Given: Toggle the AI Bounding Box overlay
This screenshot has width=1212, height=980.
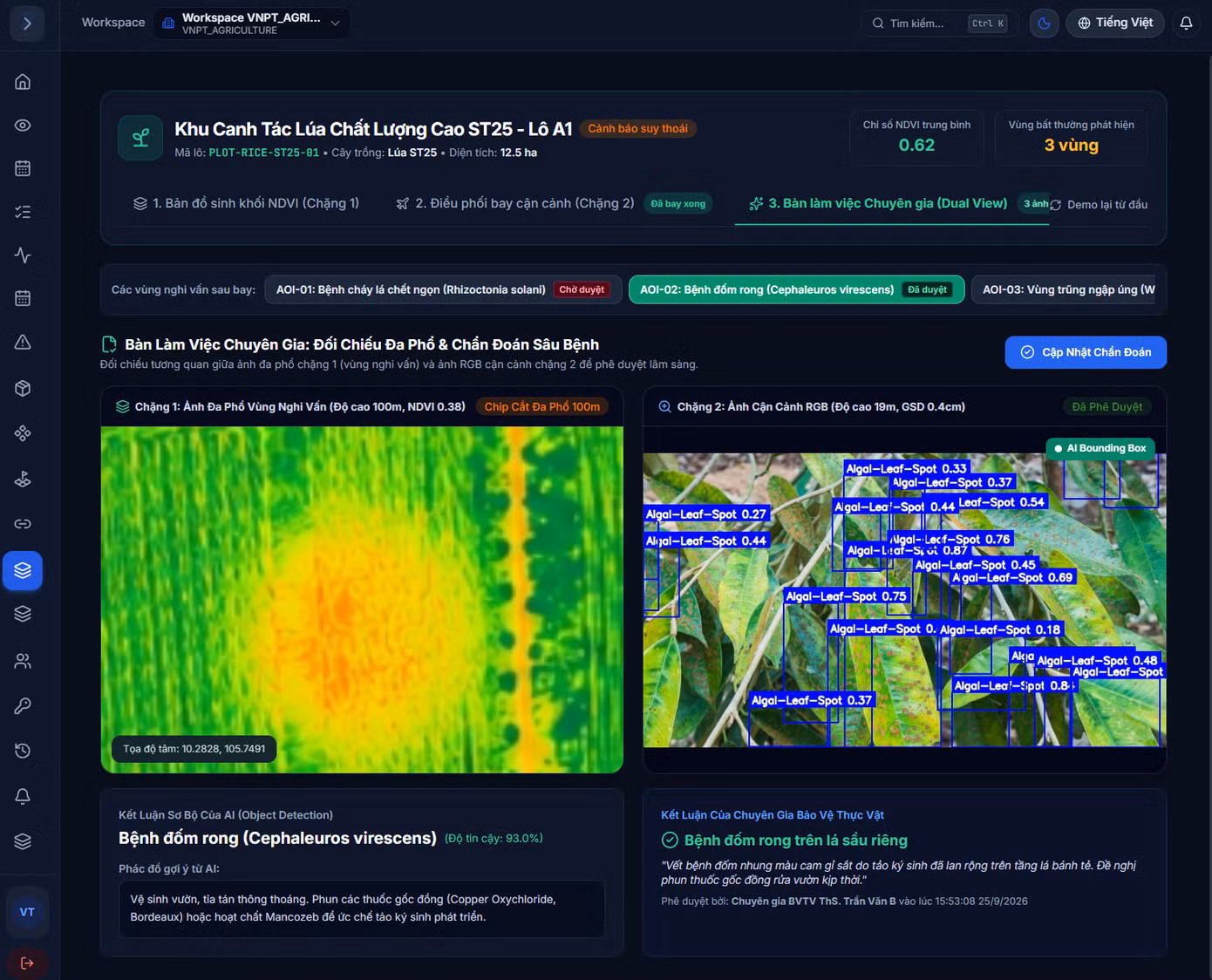Looking at the screenshot, I should click(1100, 448).
